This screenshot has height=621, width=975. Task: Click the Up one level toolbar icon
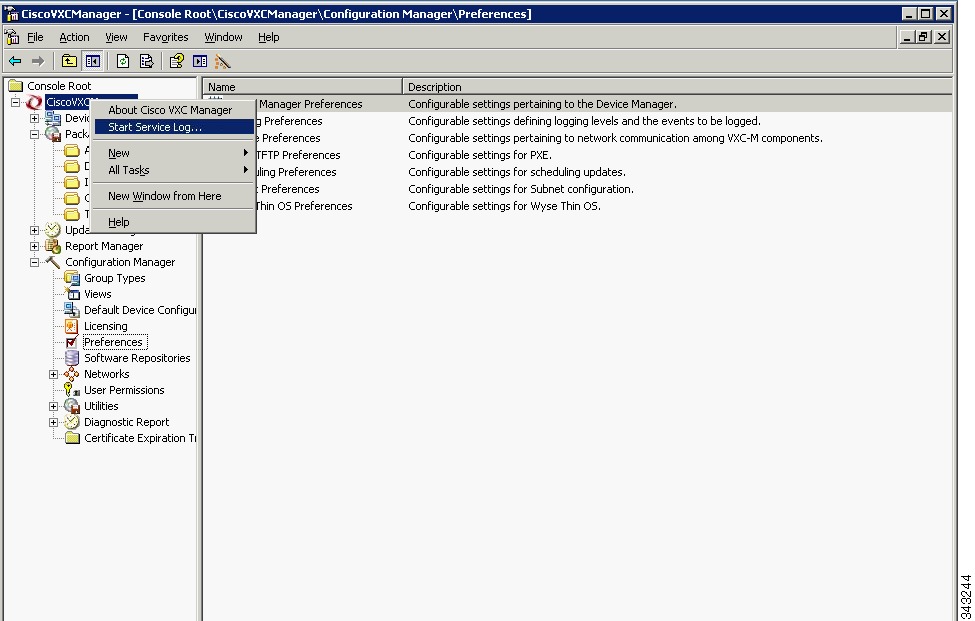pyautogui.click(x=69, y=61)
